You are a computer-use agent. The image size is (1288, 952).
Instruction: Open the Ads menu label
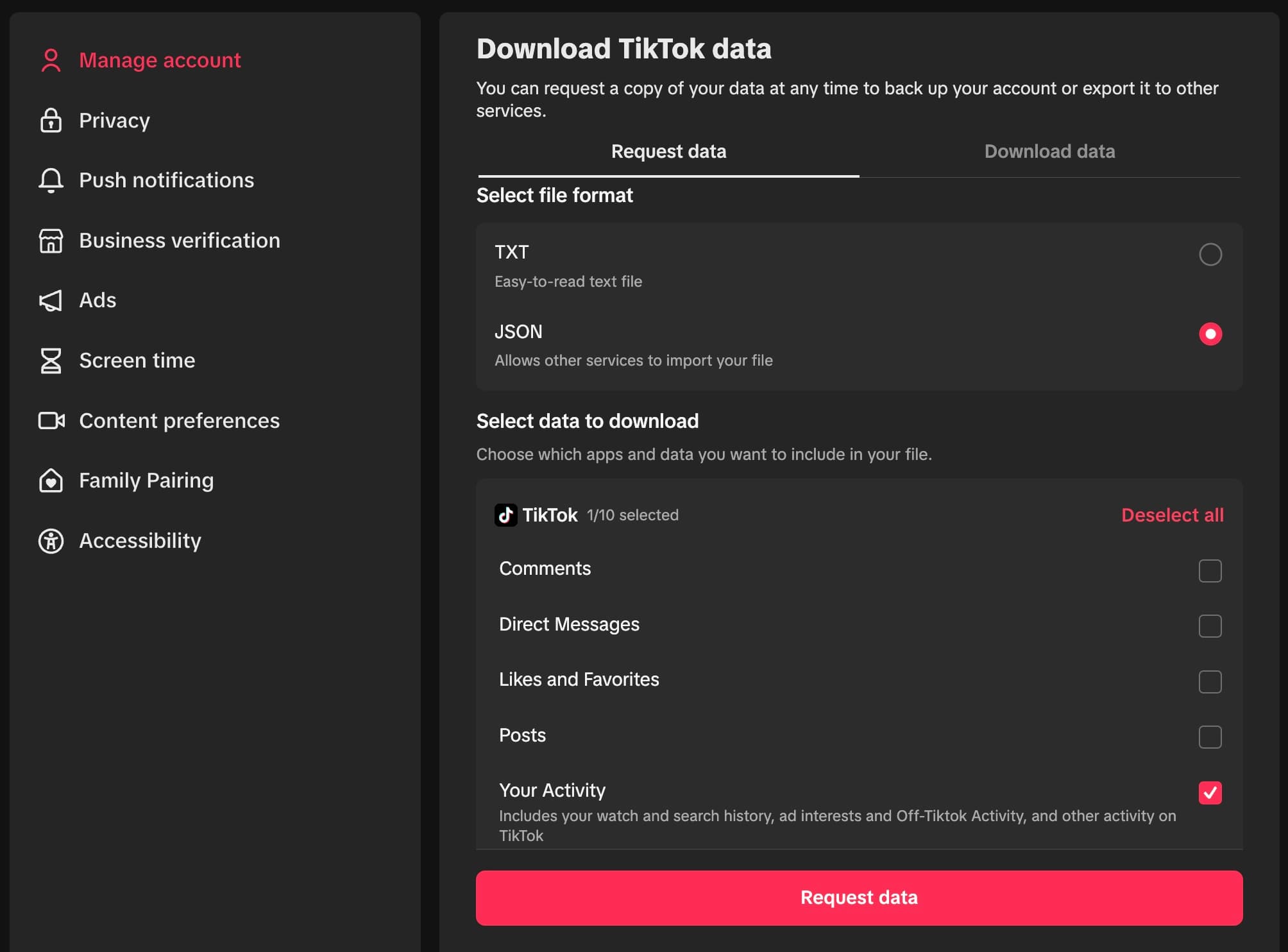97,300
